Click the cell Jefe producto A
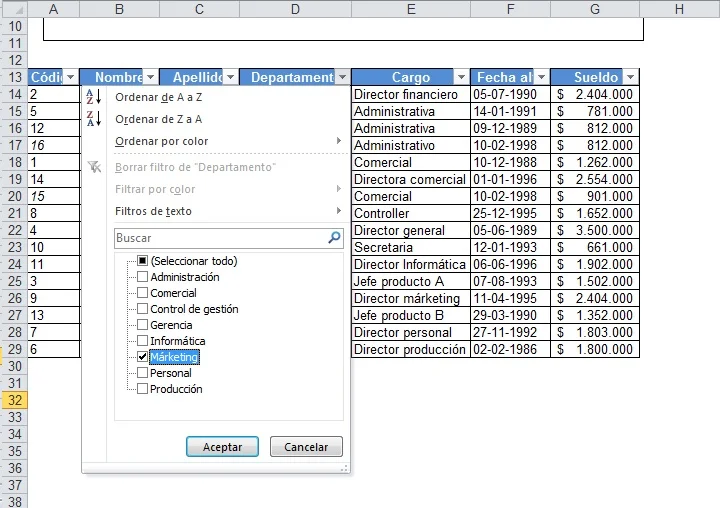Screen dimensions: 720x508 point(411,281)
